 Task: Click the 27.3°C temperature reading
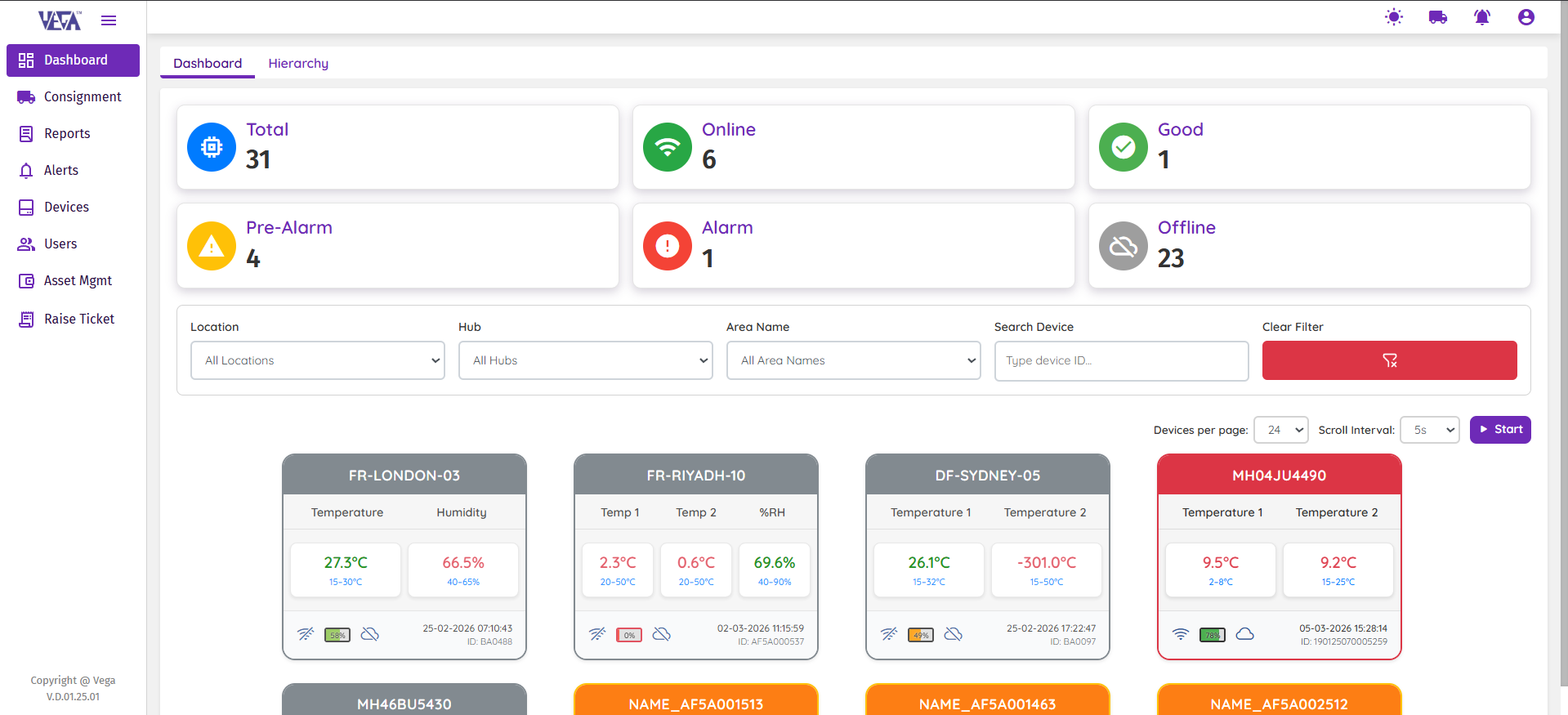(346, 562)
